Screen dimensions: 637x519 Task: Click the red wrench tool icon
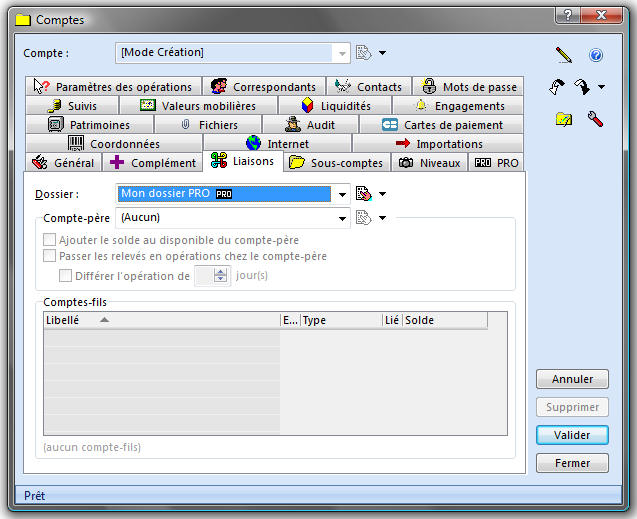tap(595, 119)
